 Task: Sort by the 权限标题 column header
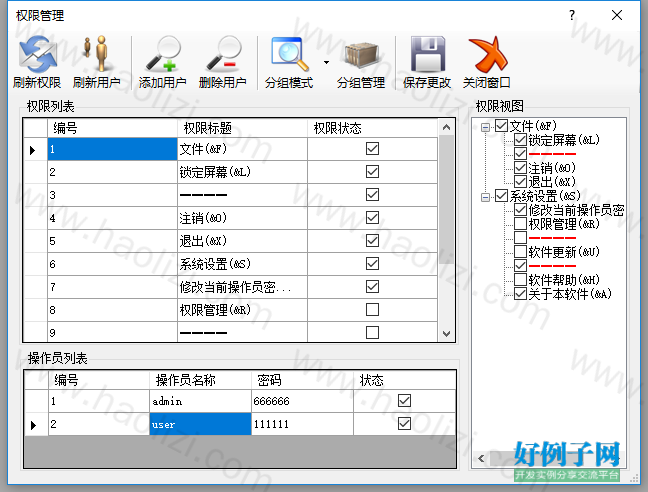click(242, 128)
